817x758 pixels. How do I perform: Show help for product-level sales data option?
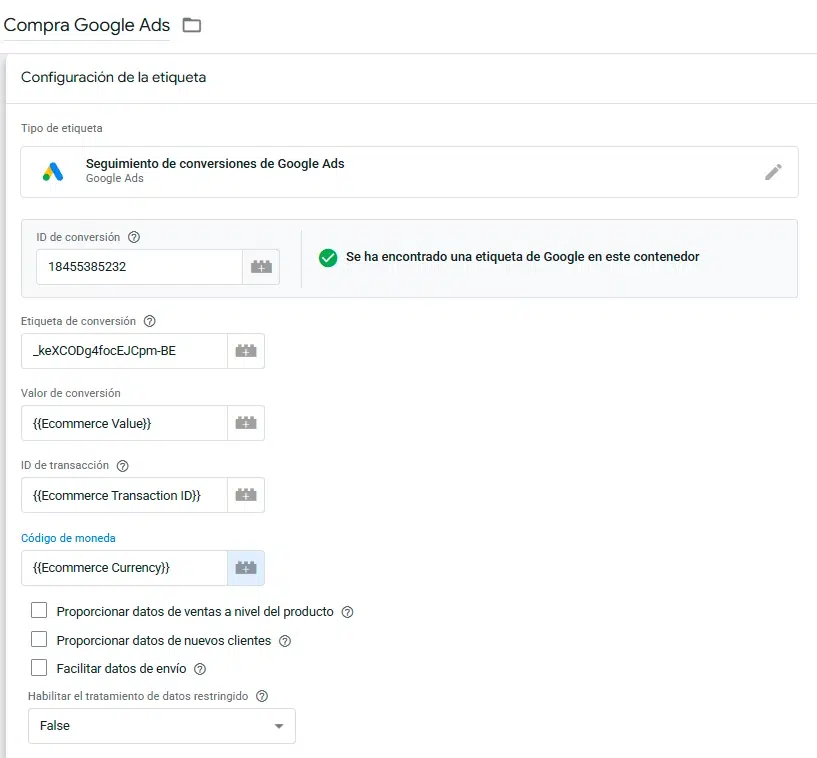click(348, 612)
